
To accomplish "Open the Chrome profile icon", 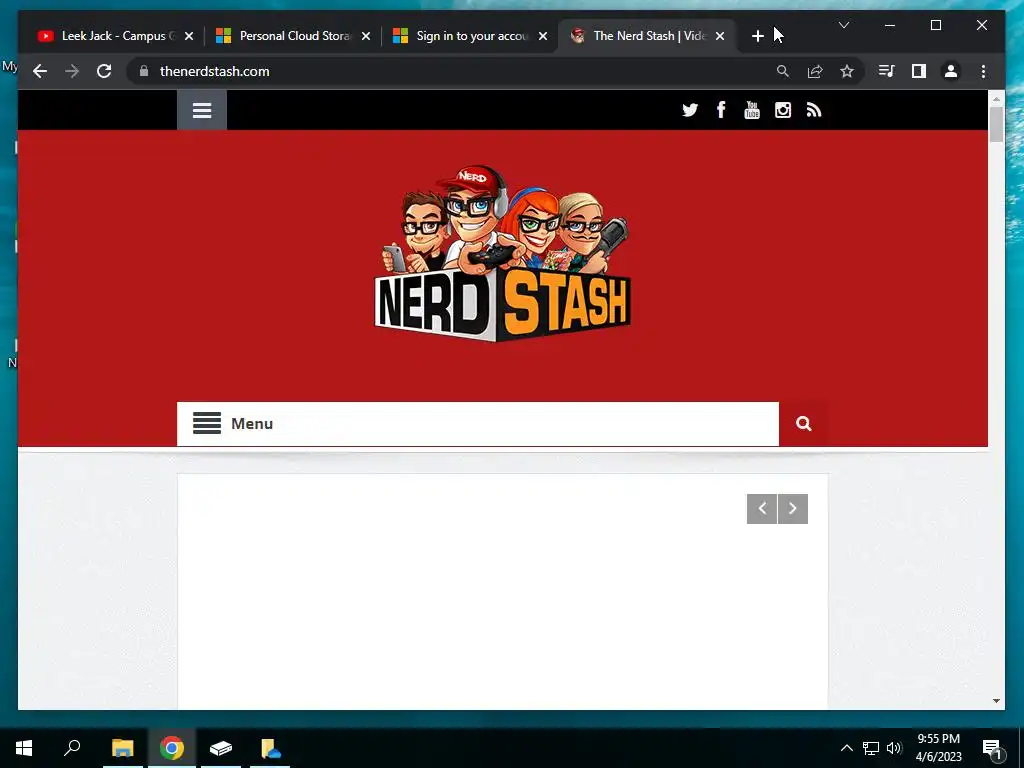I will (951, 71).
